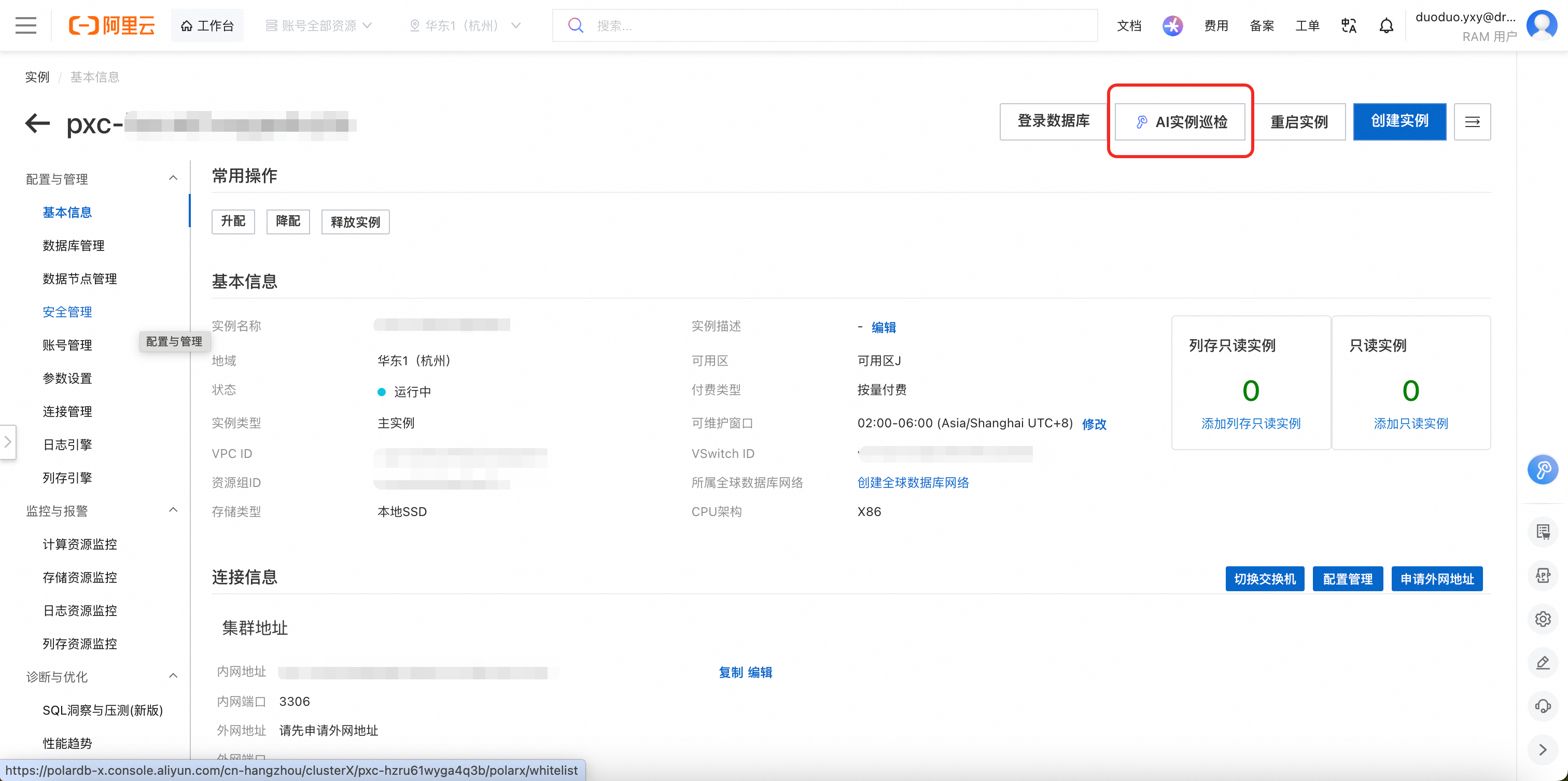Image resolution: width=1568 pixels, height=781 pixels.
Task: Click the language switch icon
Action: point(1348,25)
